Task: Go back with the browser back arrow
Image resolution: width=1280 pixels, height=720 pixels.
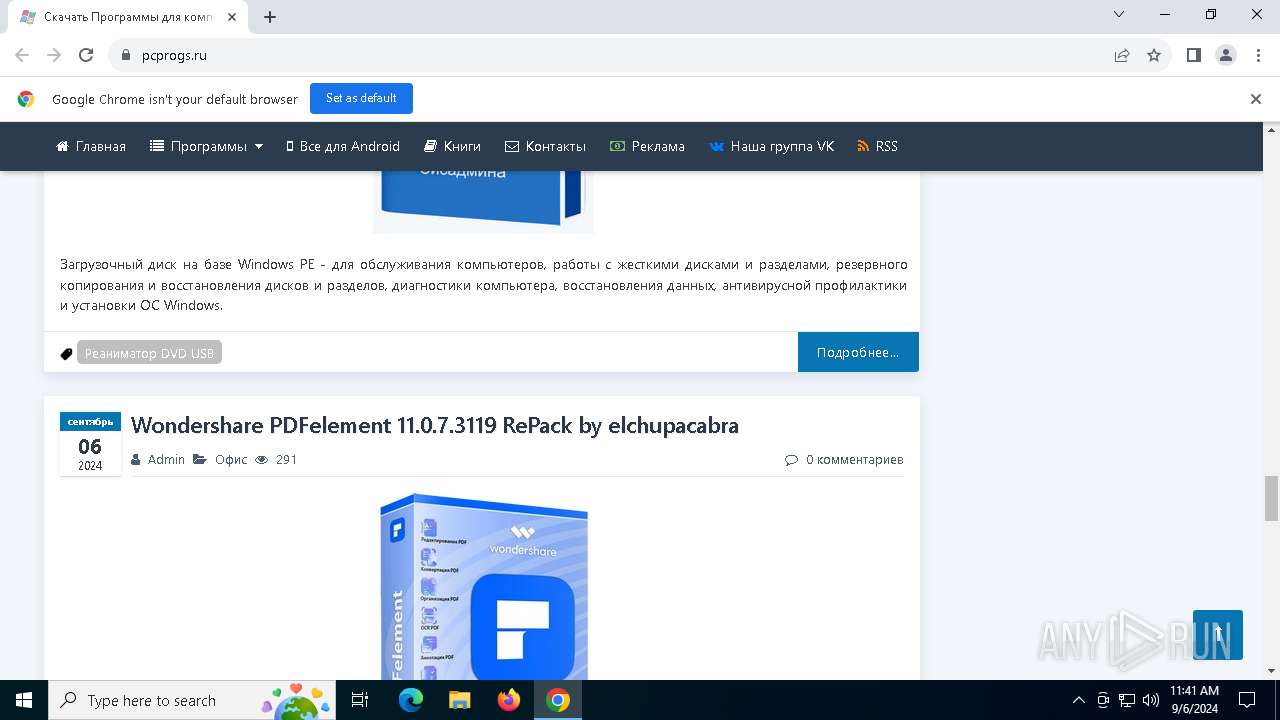Action: click(x=22, y=55)
